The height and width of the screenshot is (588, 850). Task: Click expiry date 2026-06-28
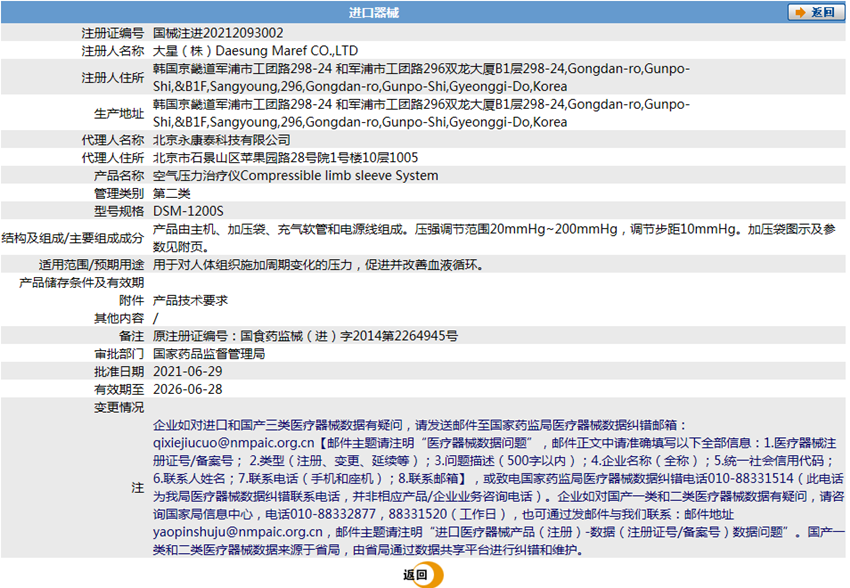point(188,390)
